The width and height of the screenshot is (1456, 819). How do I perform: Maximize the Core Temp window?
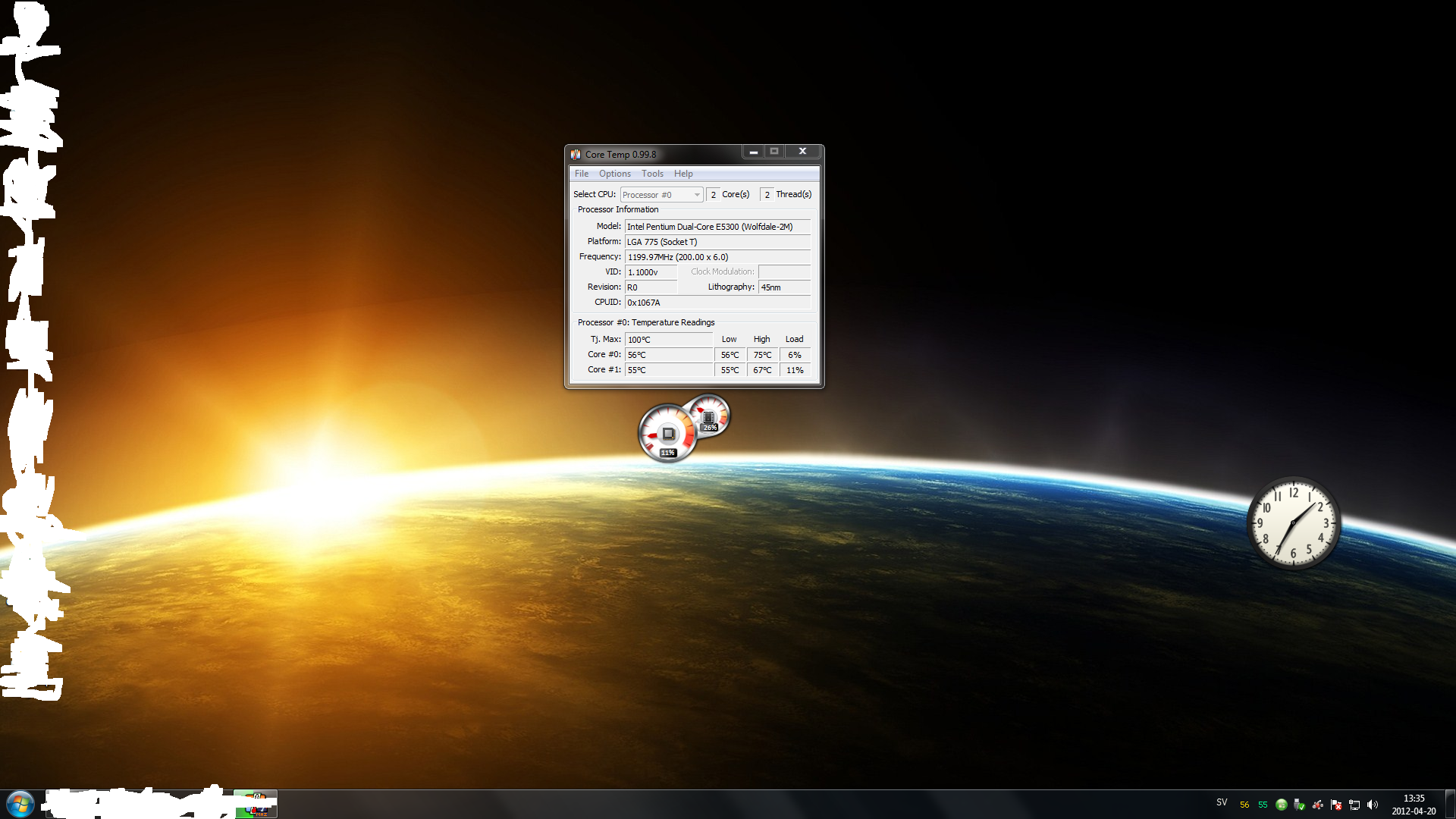[x=774, y=152]
